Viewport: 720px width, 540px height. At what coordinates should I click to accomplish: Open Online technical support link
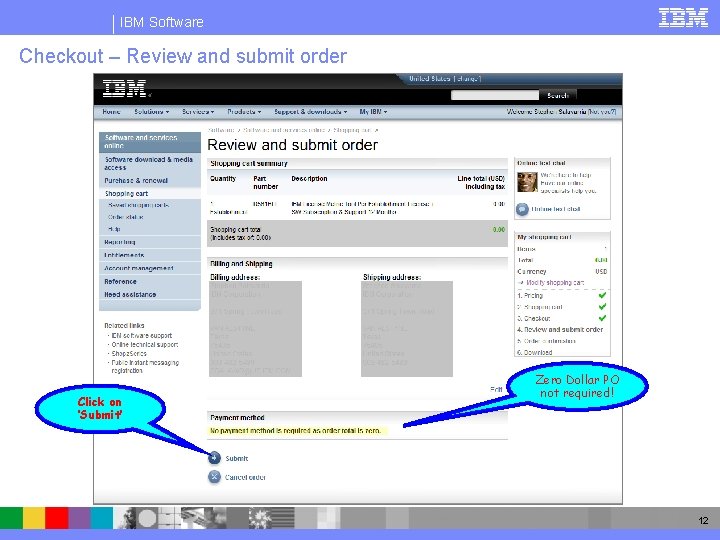pos(145,344)
